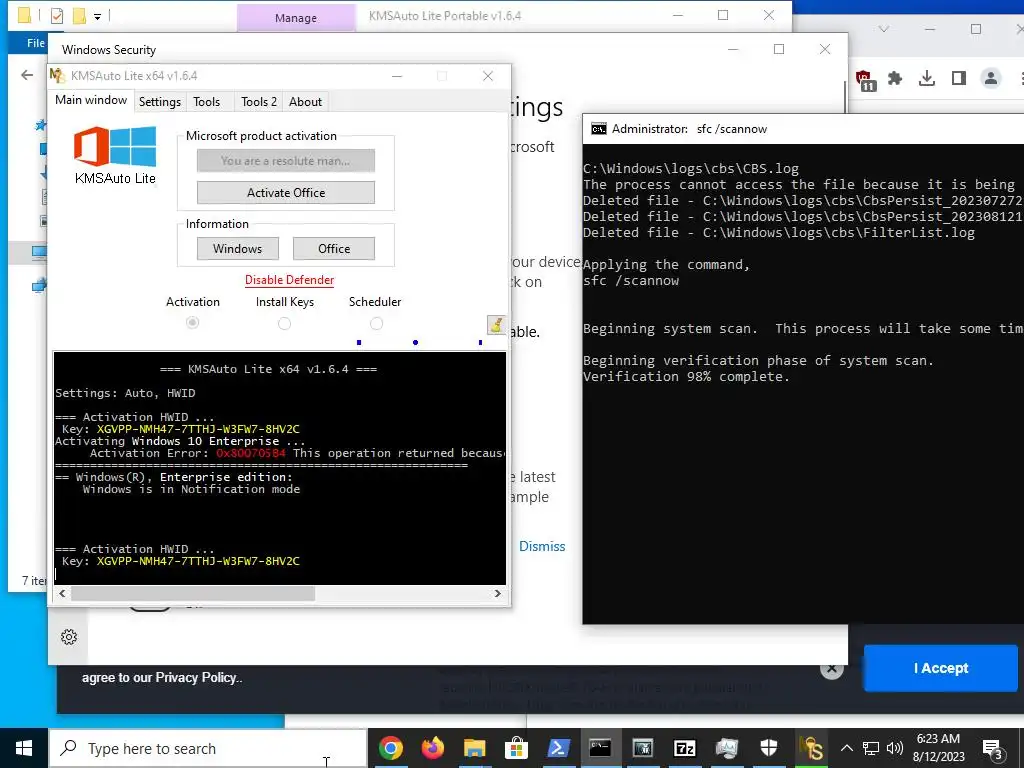Click the Windows Start button
This screenshot has width=1024, height=768.
[24, 748]
